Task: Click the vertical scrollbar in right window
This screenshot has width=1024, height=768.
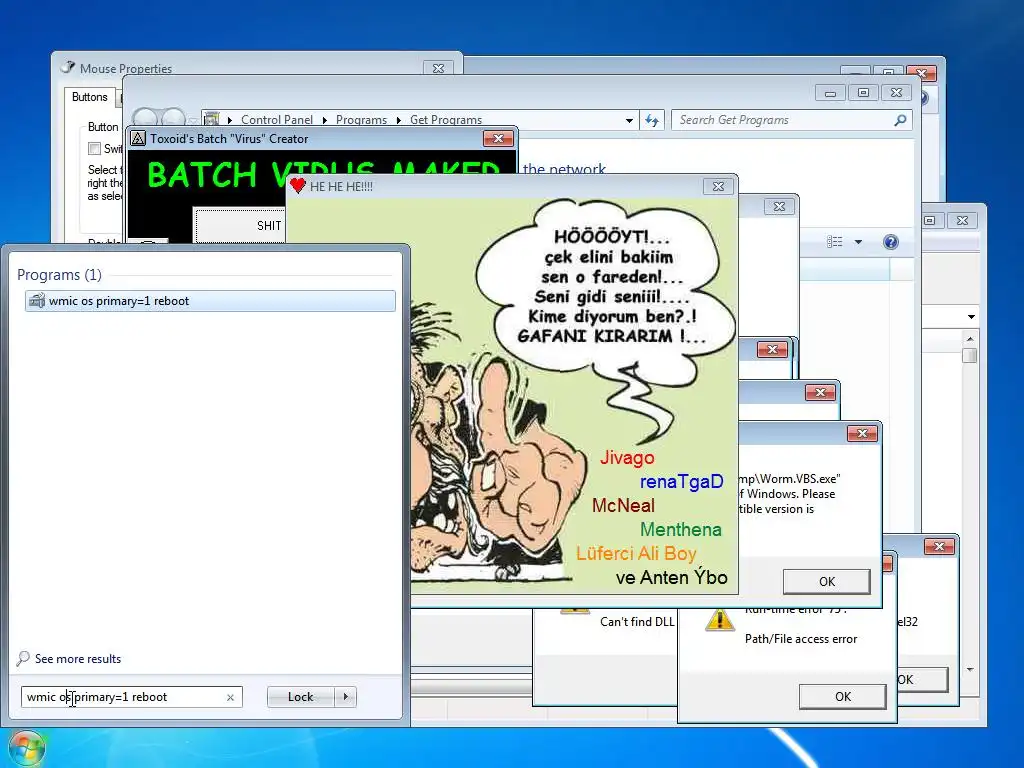Action: coord(970,503)
